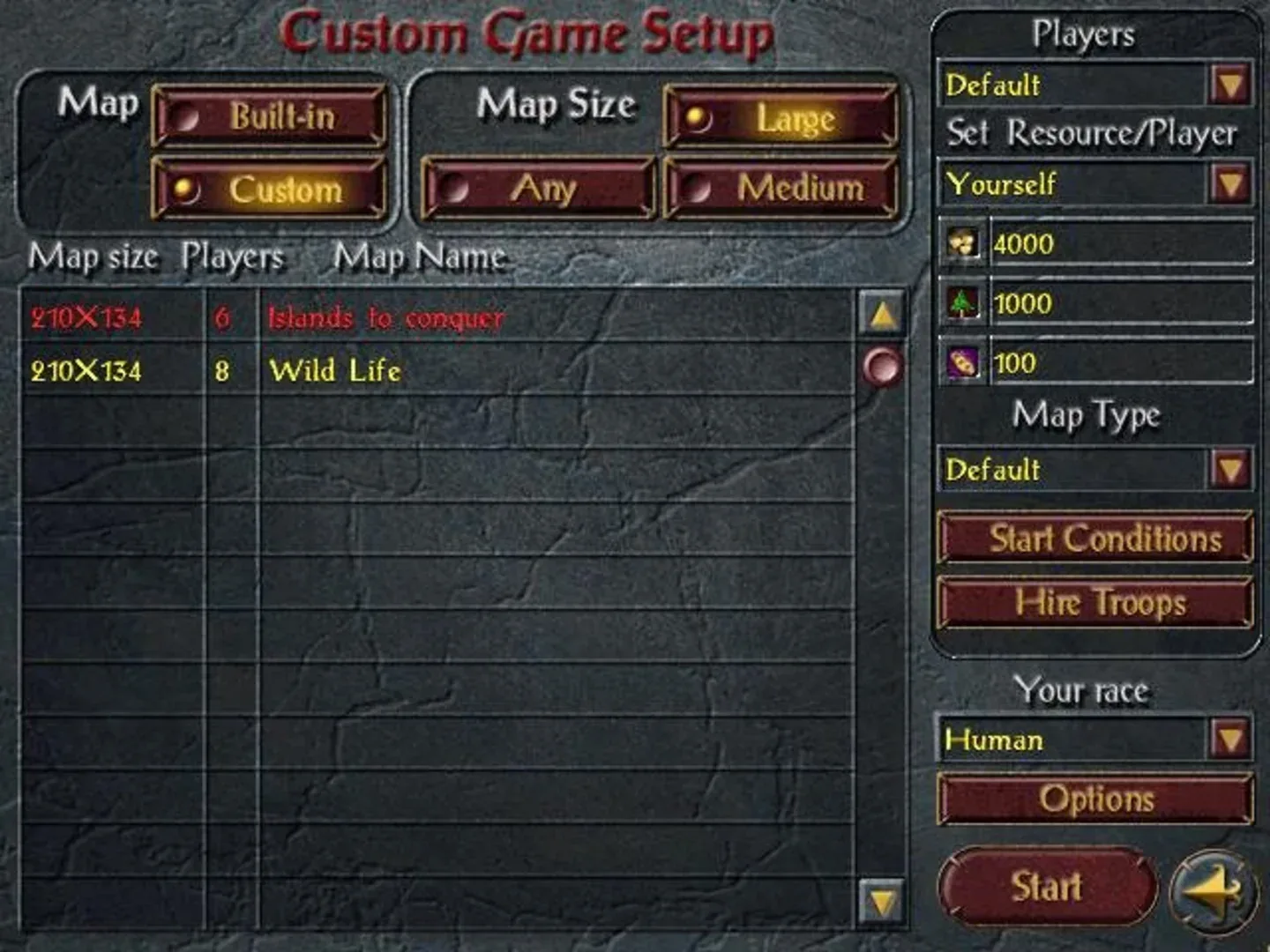Click the wood tree resource icon

click(962, 302)
